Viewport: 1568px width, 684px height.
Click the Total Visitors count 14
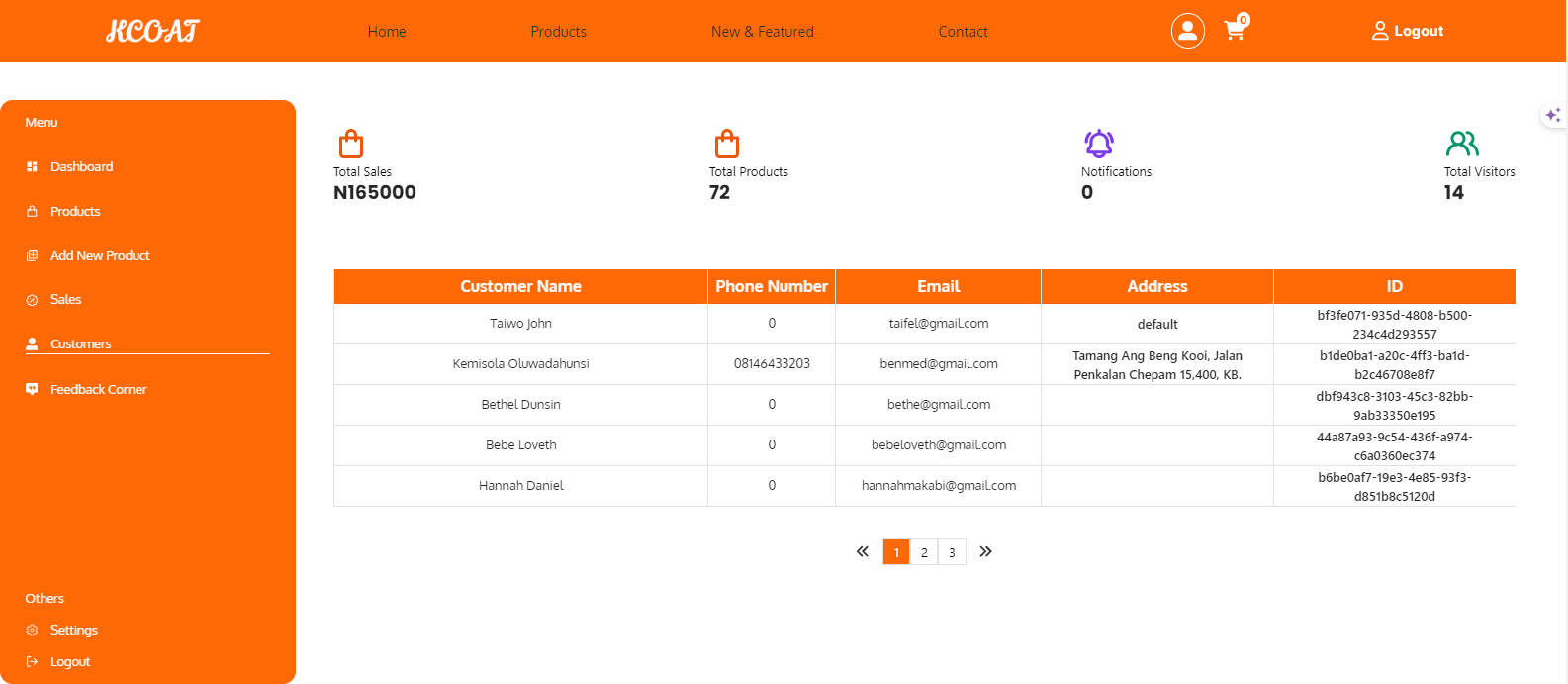(1453, 192)
